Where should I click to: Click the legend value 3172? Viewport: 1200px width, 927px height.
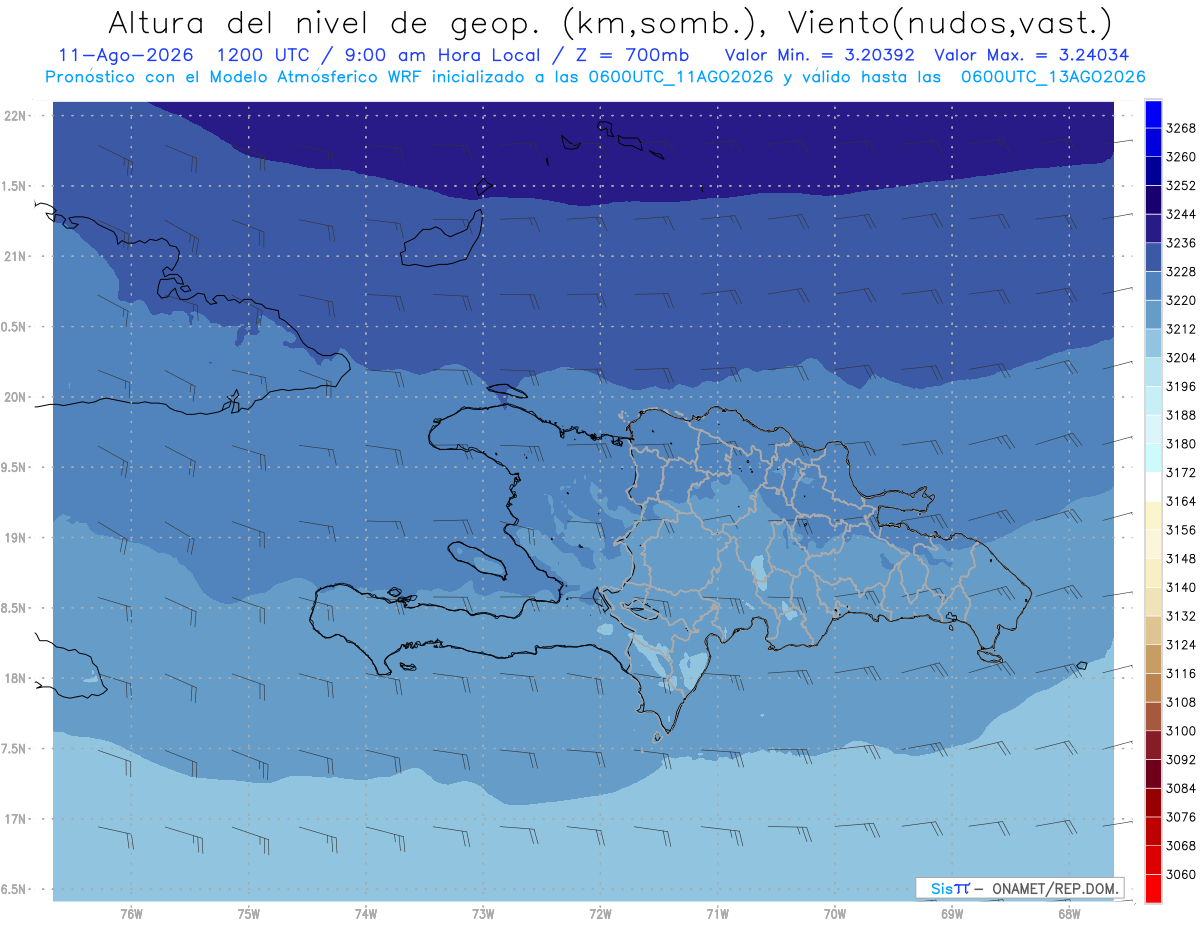(1181, 473)
